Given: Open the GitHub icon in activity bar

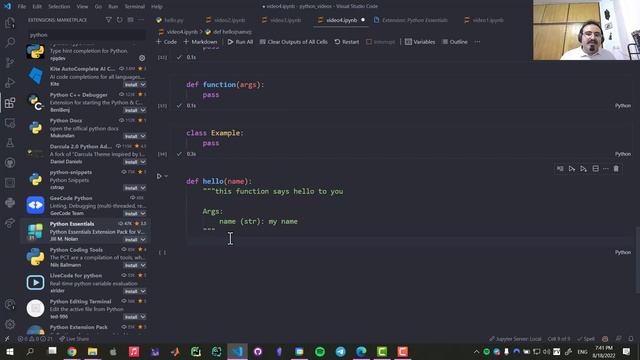Looking at the screenshot, I should [10, 162].
